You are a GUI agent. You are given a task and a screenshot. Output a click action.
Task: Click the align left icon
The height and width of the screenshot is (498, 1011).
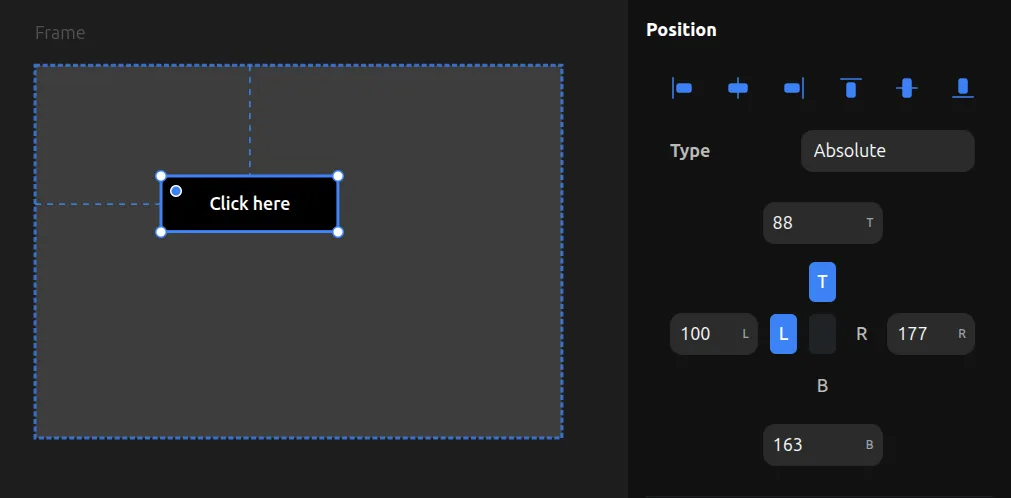point(683,88)
